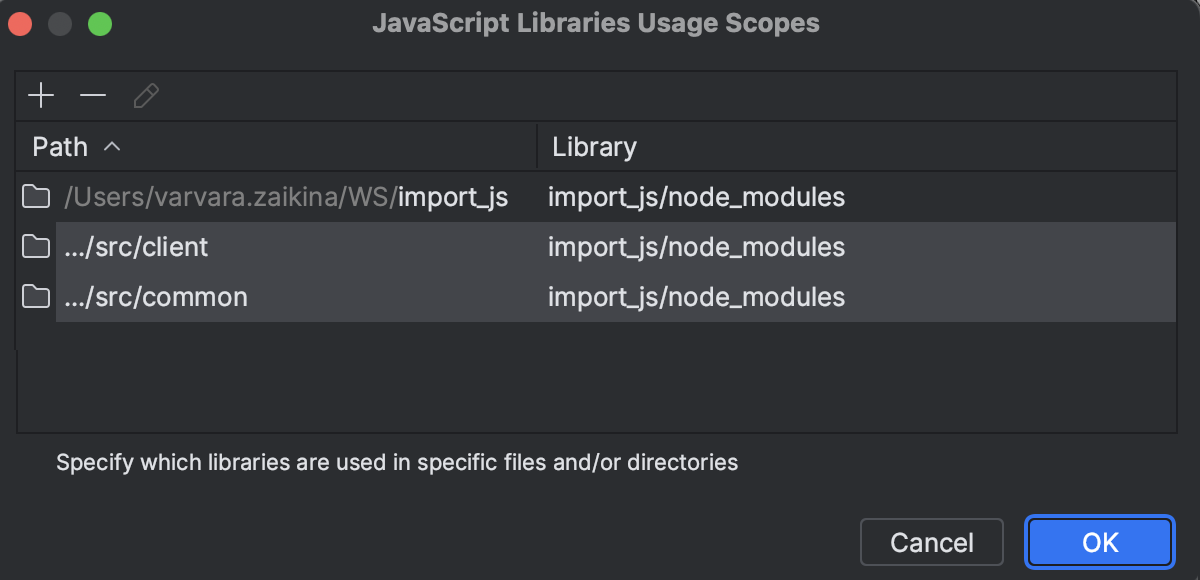Viewport: 1200px width, 580px height.
Task: Click the green zoom window button
Action: [99, 23]
